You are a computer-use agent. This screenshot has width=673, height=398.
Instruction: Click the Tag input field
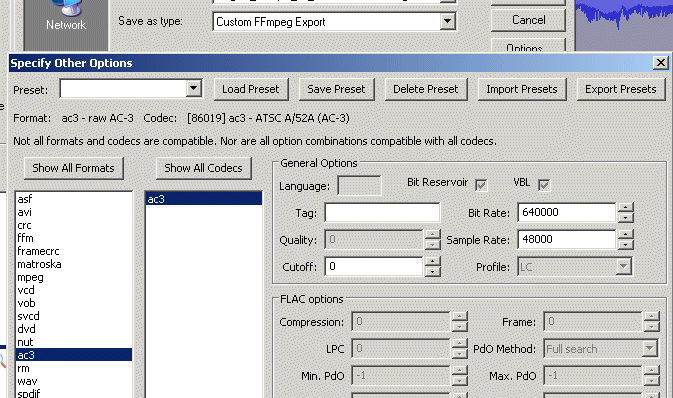click(x=382, y=213)
